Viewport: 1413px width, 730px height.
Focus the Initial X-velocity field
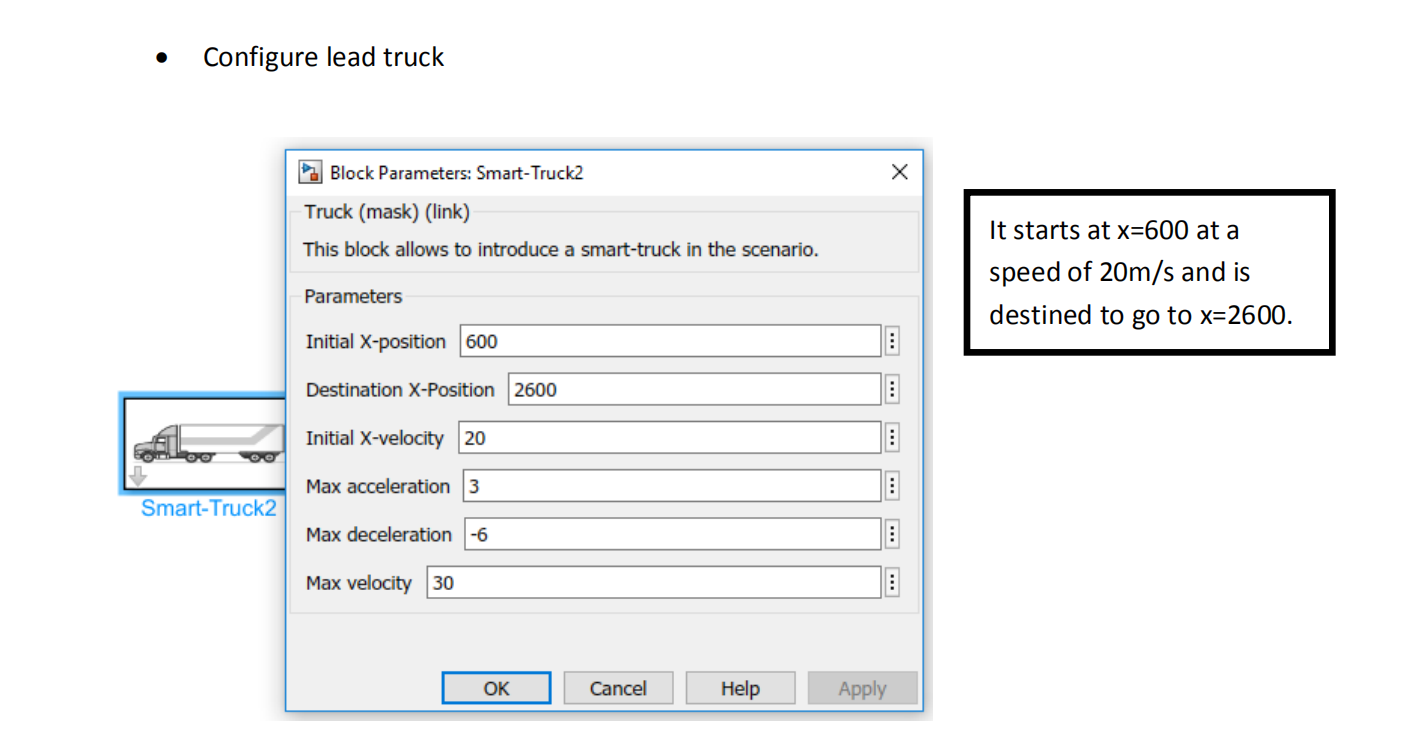(669, 438)
